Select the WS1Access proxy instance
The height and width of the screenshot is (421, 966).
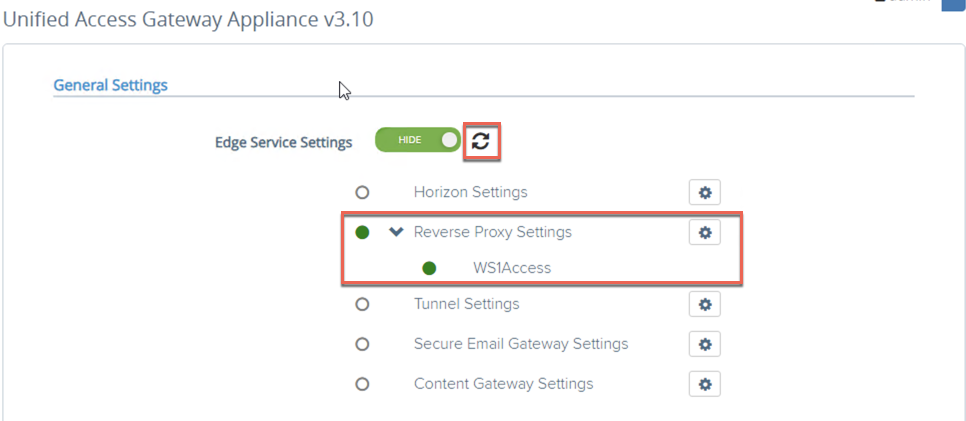click(x=512, y=268)
